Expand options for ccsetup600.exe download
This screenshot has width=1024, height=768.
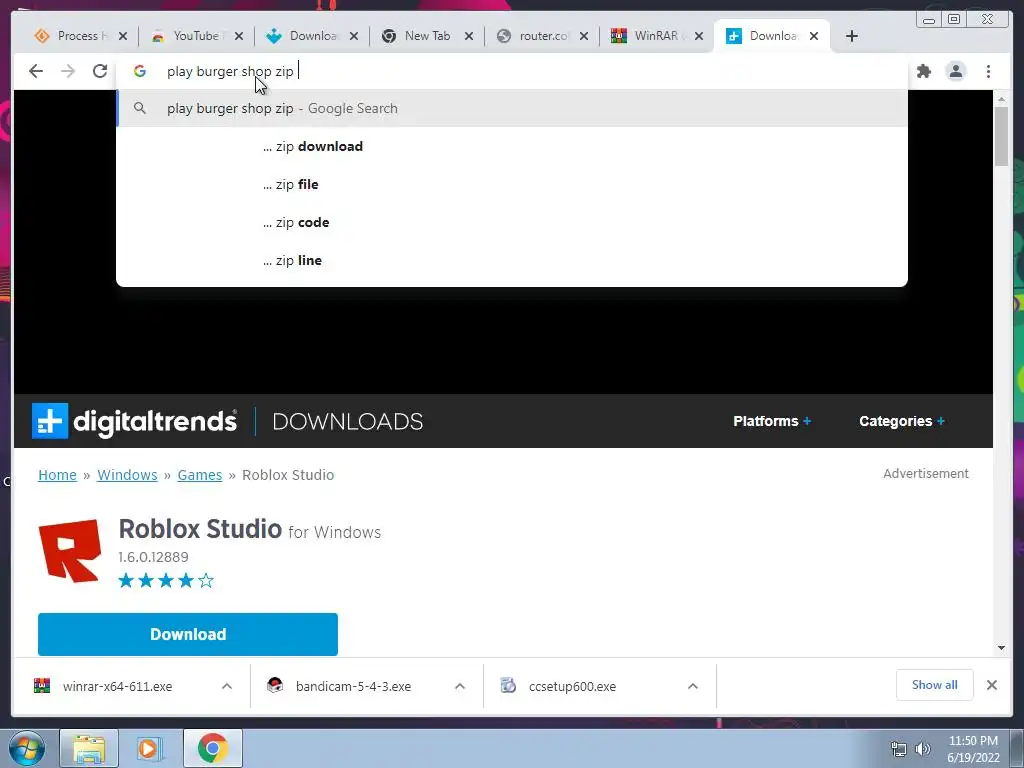693,686
